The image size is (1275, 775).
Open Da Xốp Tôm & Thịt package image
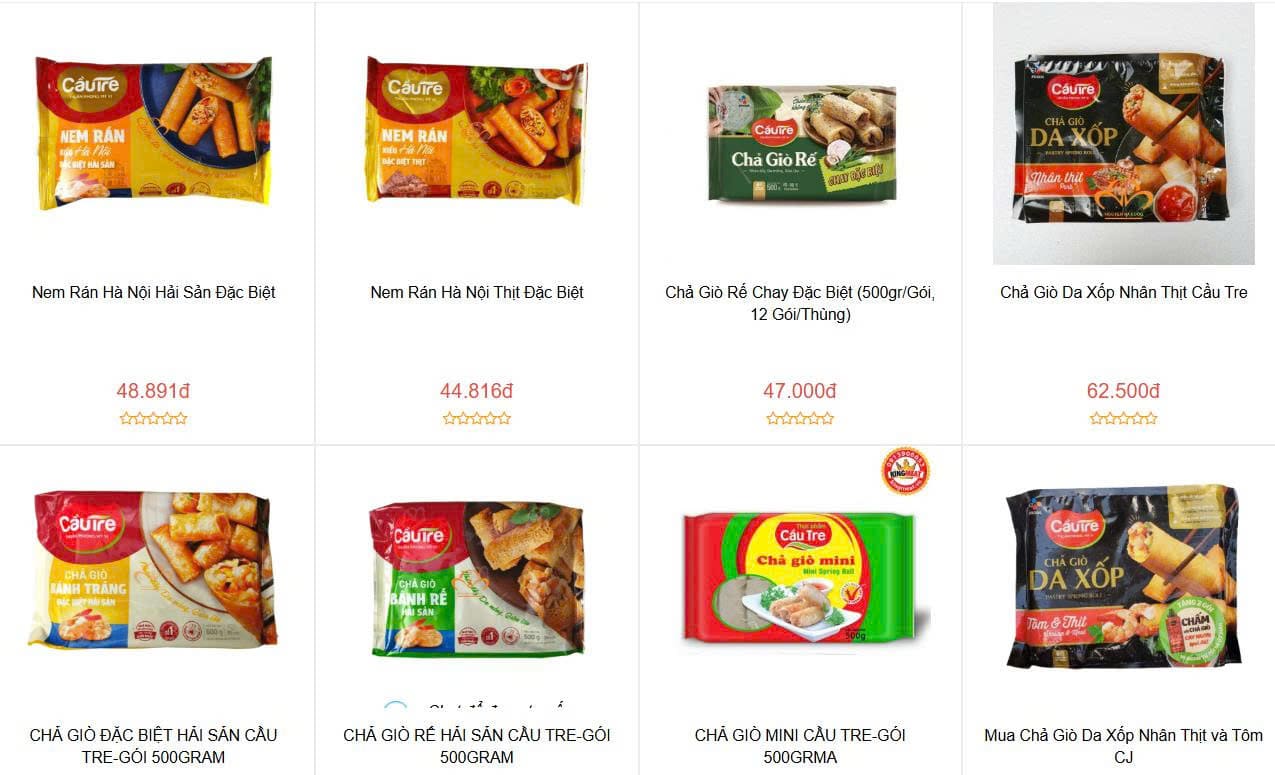pyautogui.click(x=1124, y=577)
